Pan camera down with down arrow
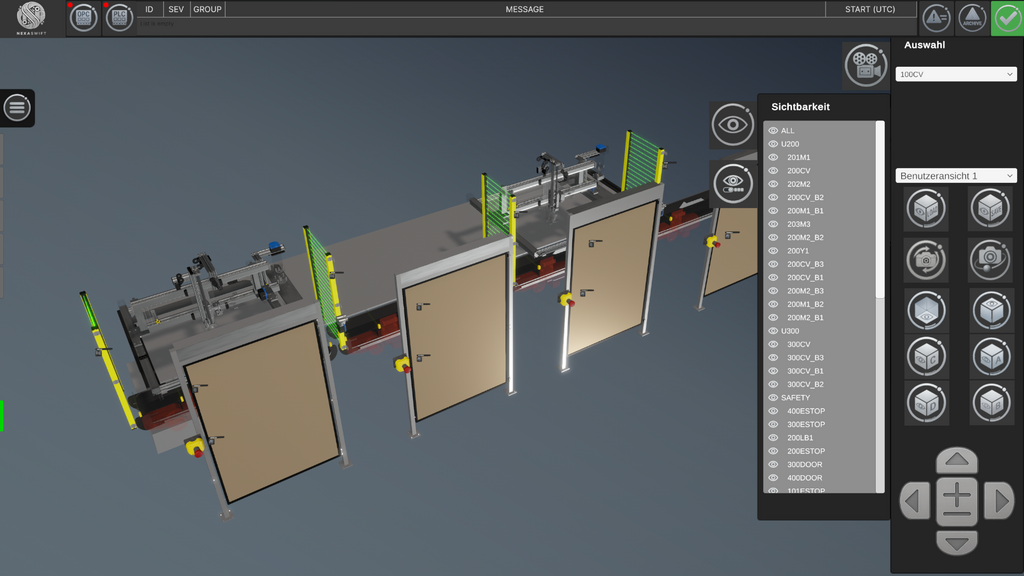 pyautogui.click(x=957, y=542)
